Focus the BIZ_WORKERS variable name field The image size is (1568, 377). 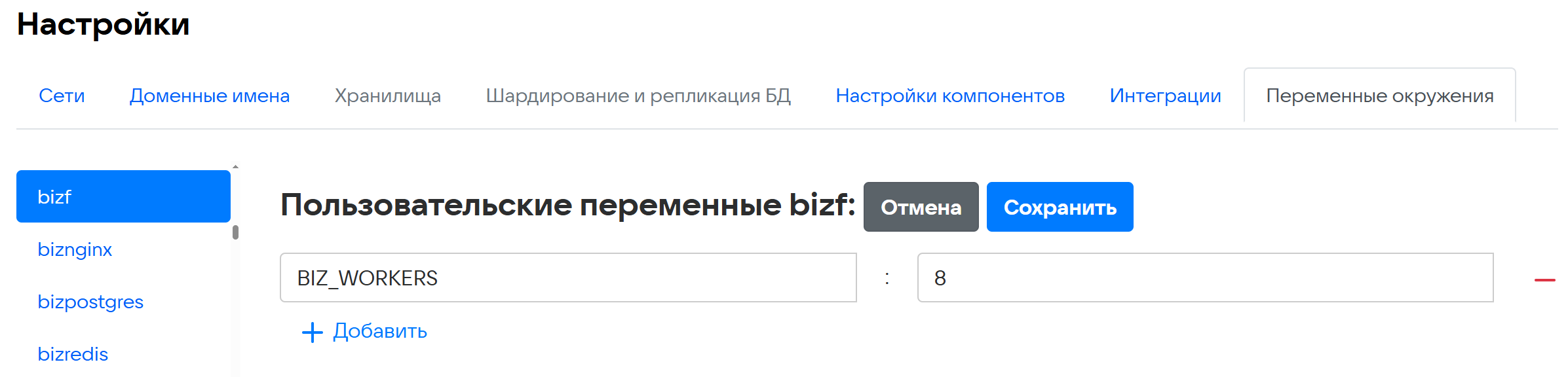(x=567, y=278)
